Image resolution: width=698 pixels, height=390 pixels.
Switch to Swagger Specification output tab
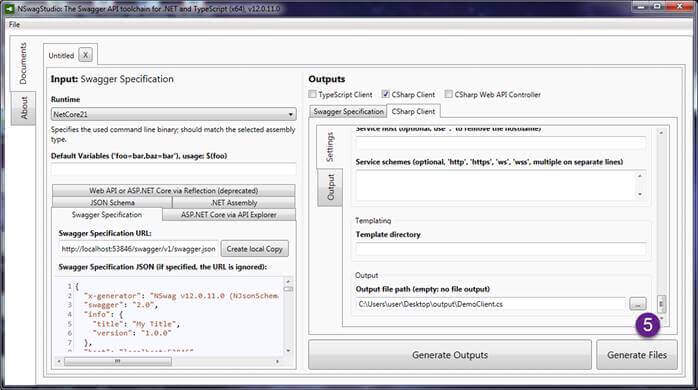pos(349,111)
